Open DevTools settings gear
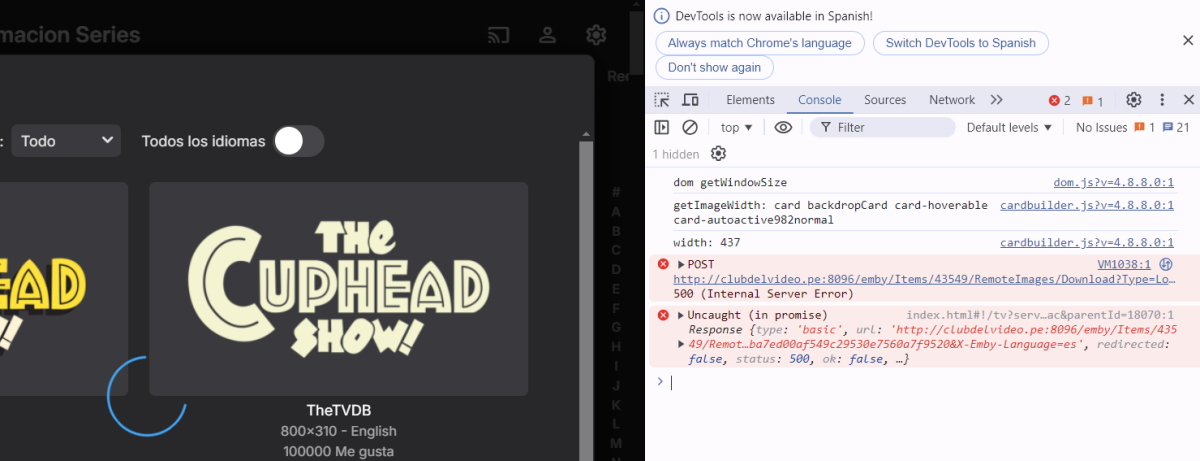This screenshot has height=461, width=1200. (1134, 100)
